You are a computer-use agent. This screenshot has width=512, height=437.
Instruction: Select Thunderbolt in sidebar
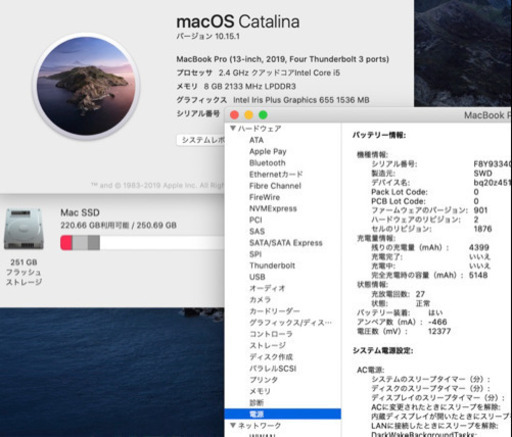pos(272,266)
